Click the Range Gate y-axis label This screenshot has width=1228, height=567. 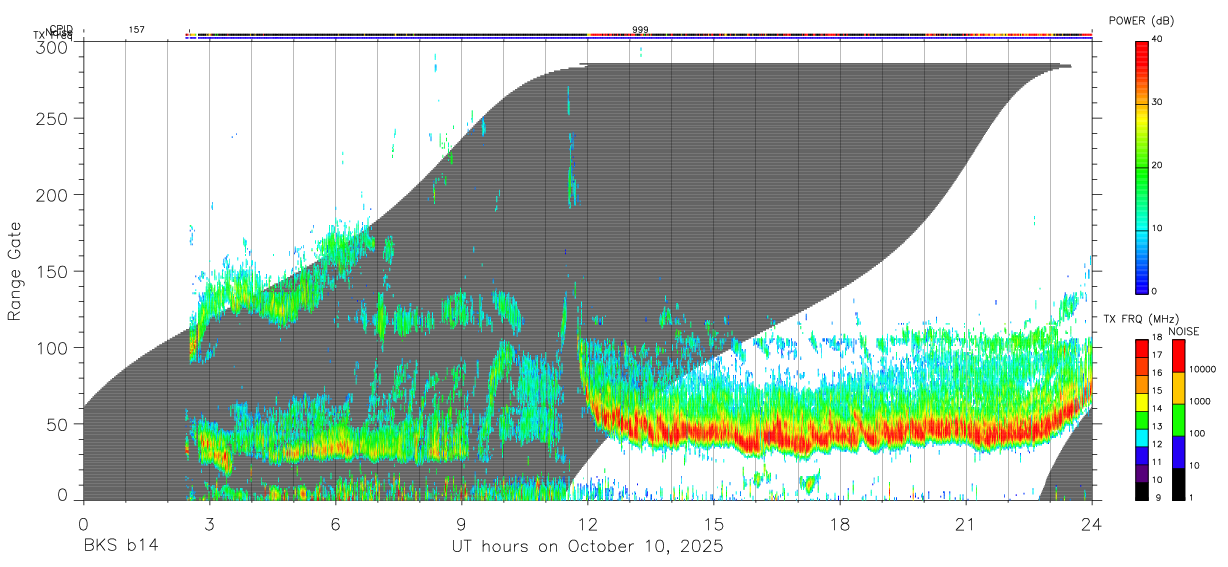15,272
